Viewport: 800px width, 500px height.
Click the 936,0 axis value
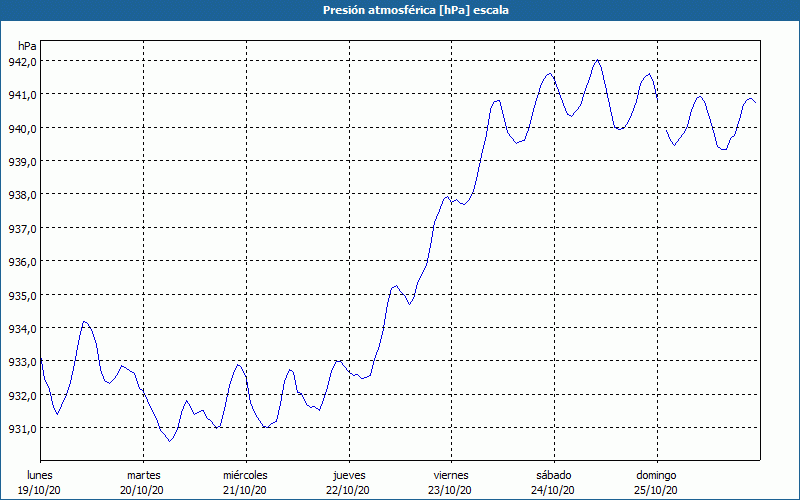point(22,262)
